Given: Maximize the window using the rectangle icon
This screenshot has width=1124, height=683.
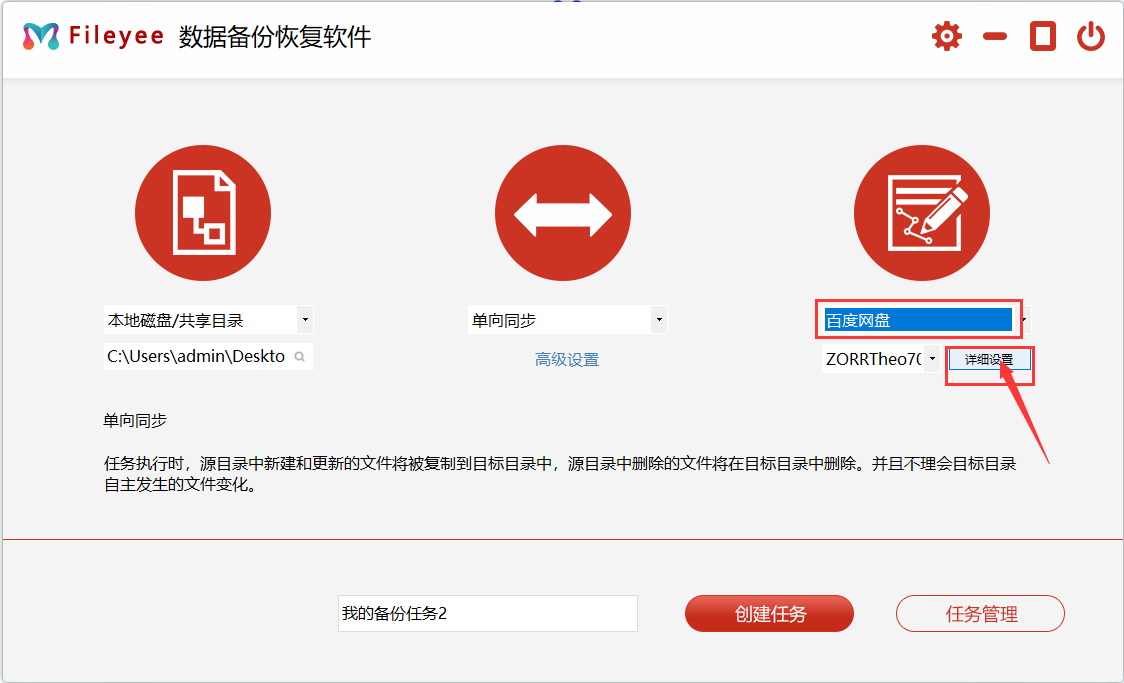Looking at the screenshot, I should click(x=1042, y=37).
